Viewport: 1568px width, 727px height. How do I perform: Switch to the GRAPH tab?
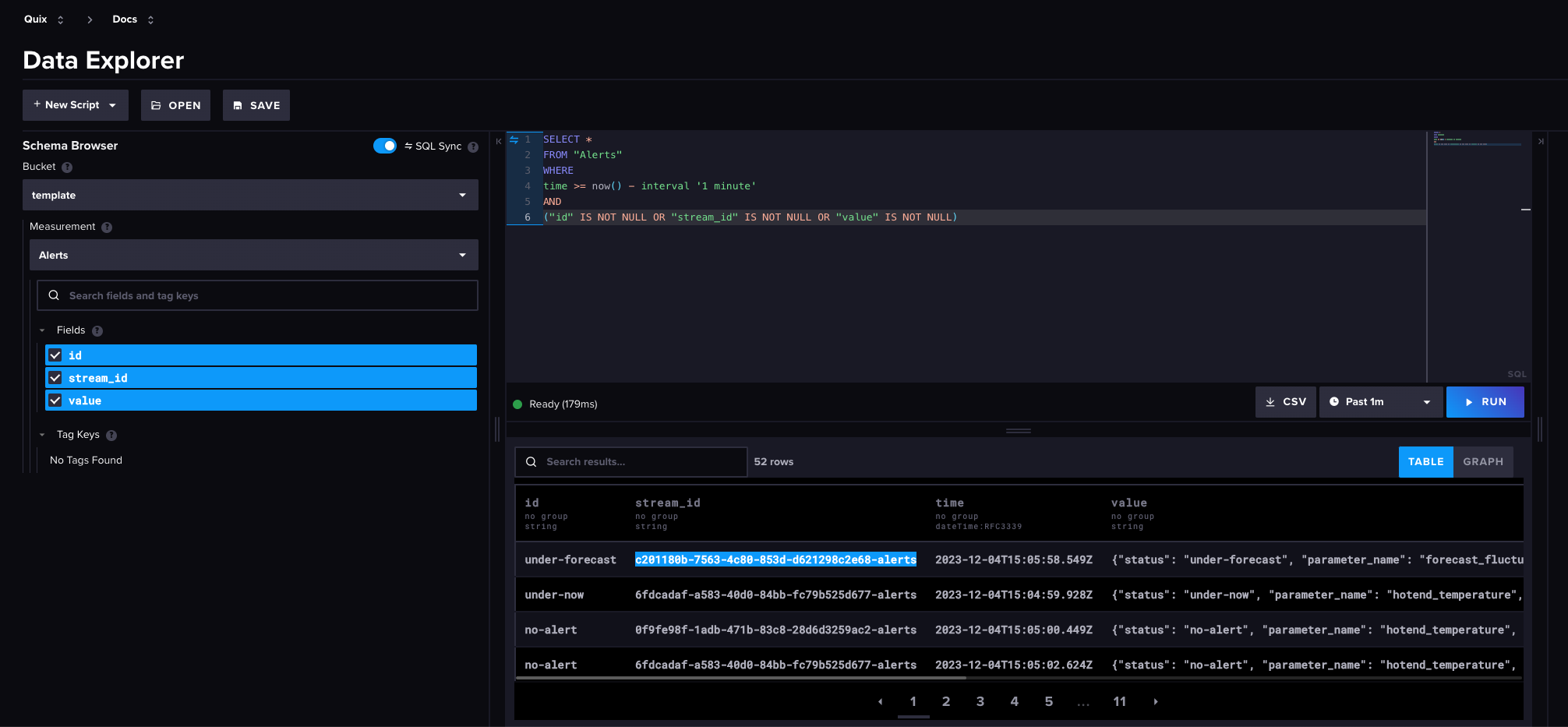coord(1482,461)
